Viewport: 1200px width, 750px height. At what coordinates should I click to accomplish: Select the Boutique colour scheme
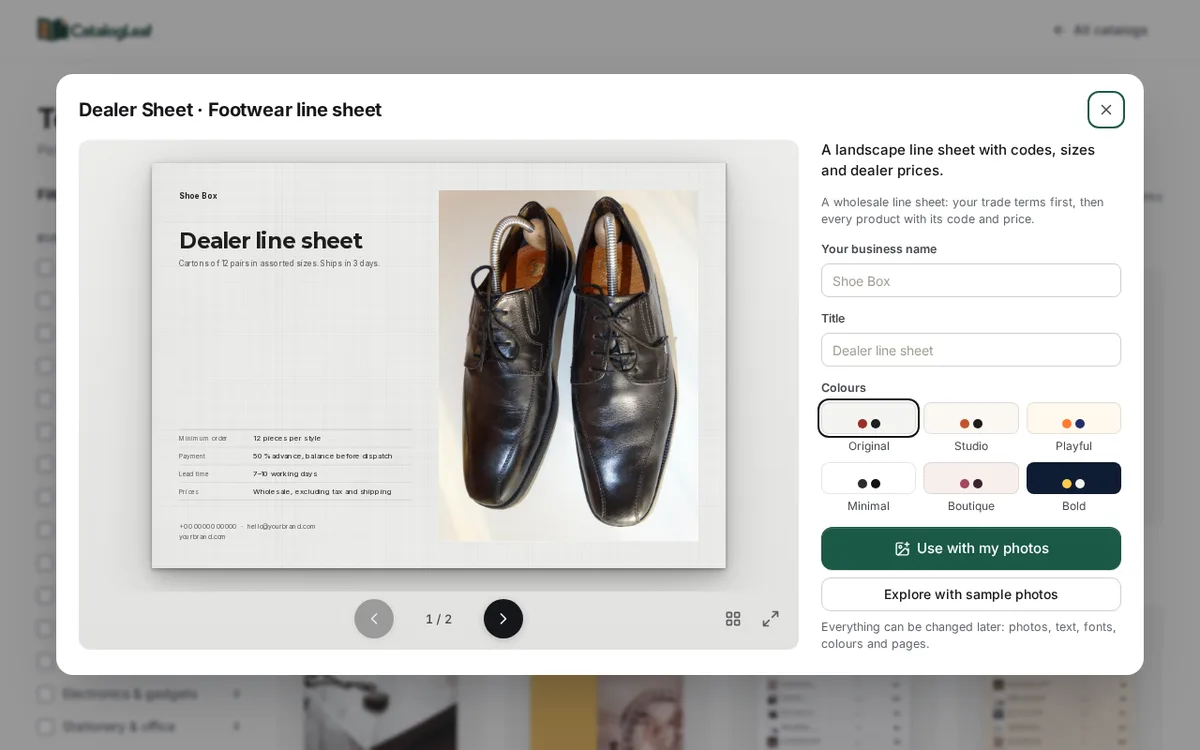(971, 478)
